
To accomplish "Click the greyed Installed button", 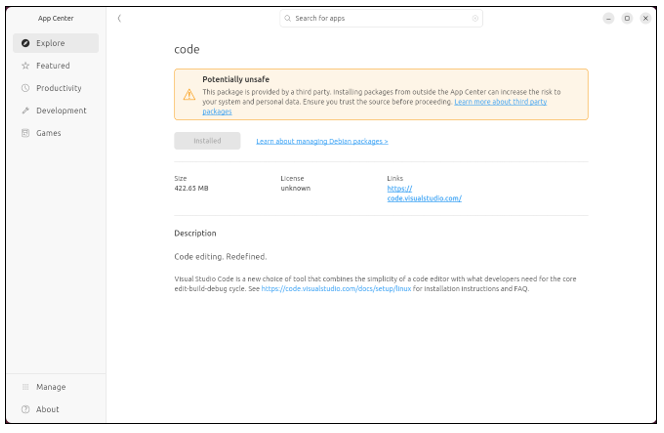I will click(207, 141).
